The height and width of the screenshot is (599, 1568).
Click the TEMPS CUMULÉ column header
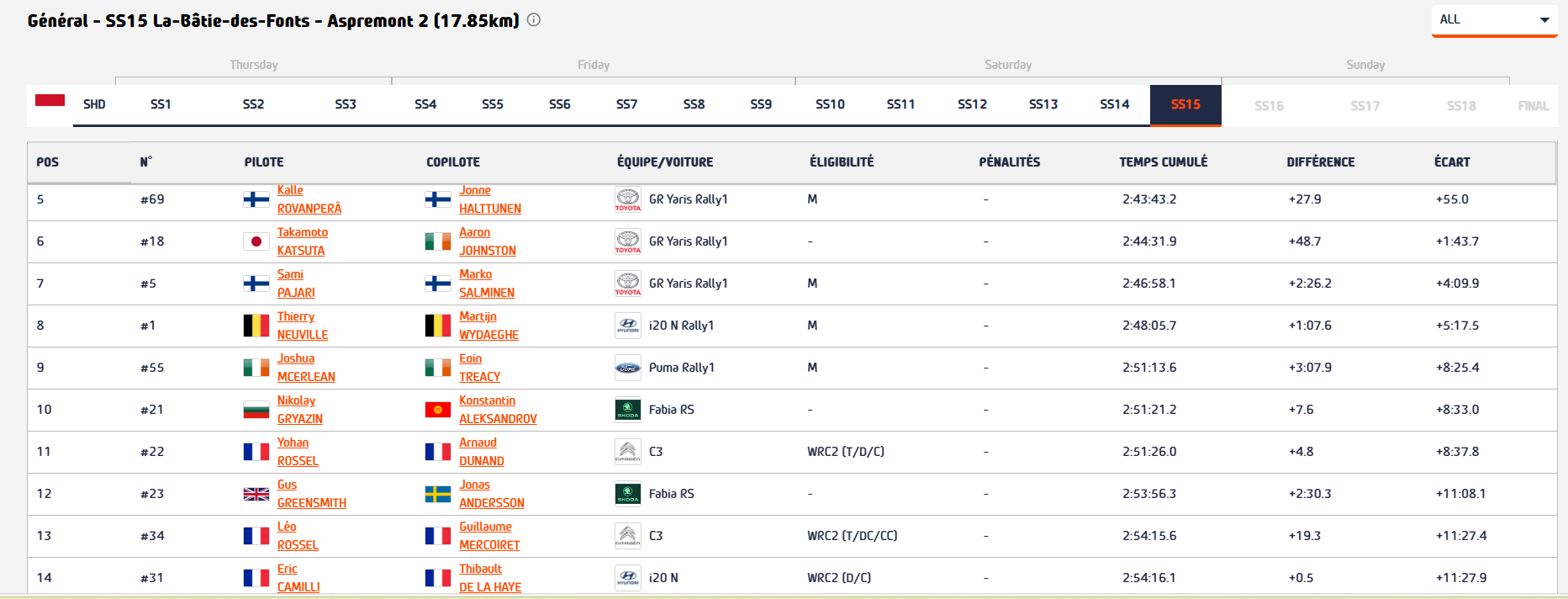[x=1163, y=162]
